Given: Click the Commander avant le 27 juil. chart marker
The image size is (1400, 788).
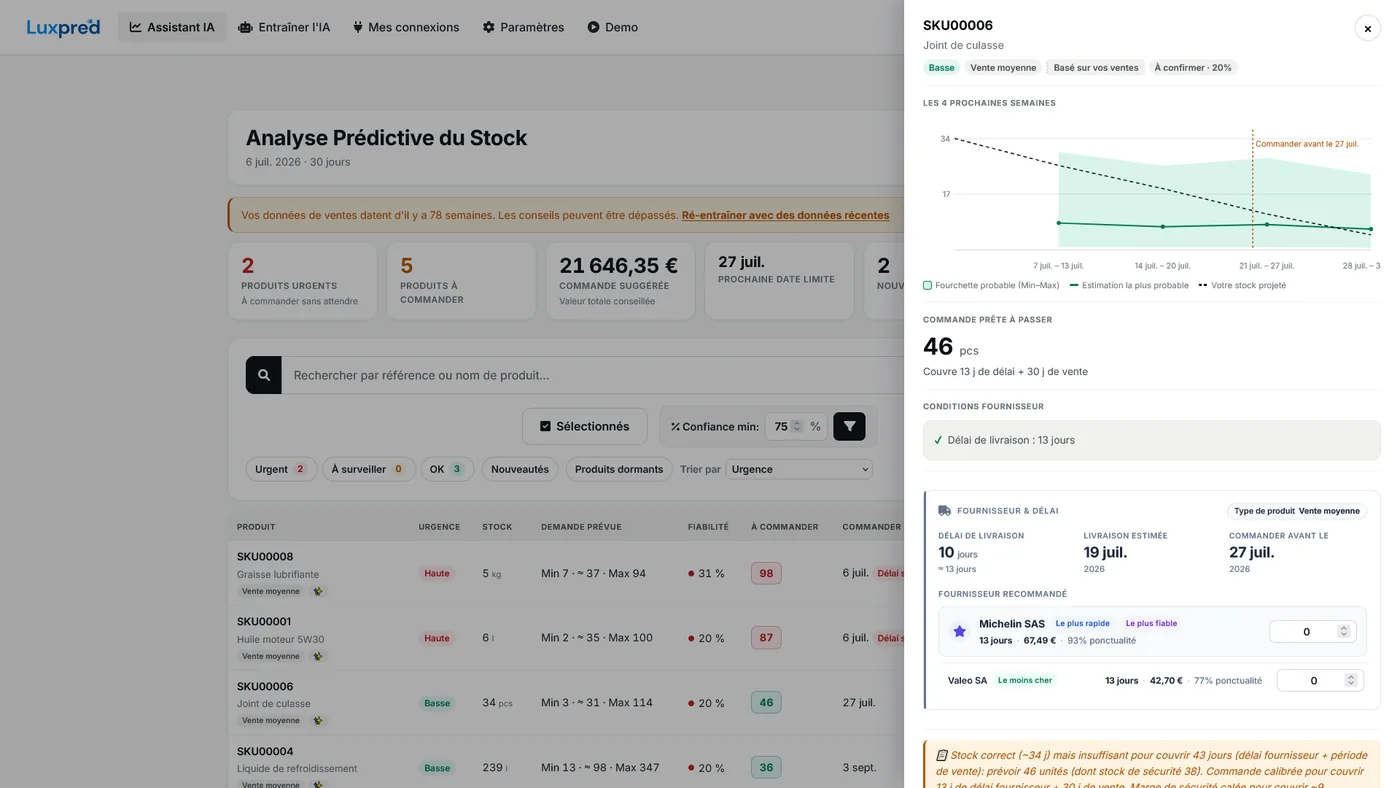Looking at the screenshot, I should tap(1306, 144).
